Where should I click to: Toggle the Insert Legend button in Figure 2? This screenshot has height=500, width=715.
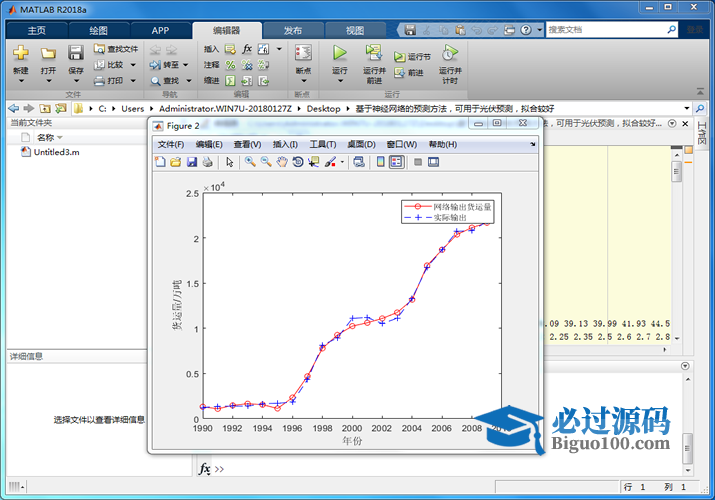[396, 162]
